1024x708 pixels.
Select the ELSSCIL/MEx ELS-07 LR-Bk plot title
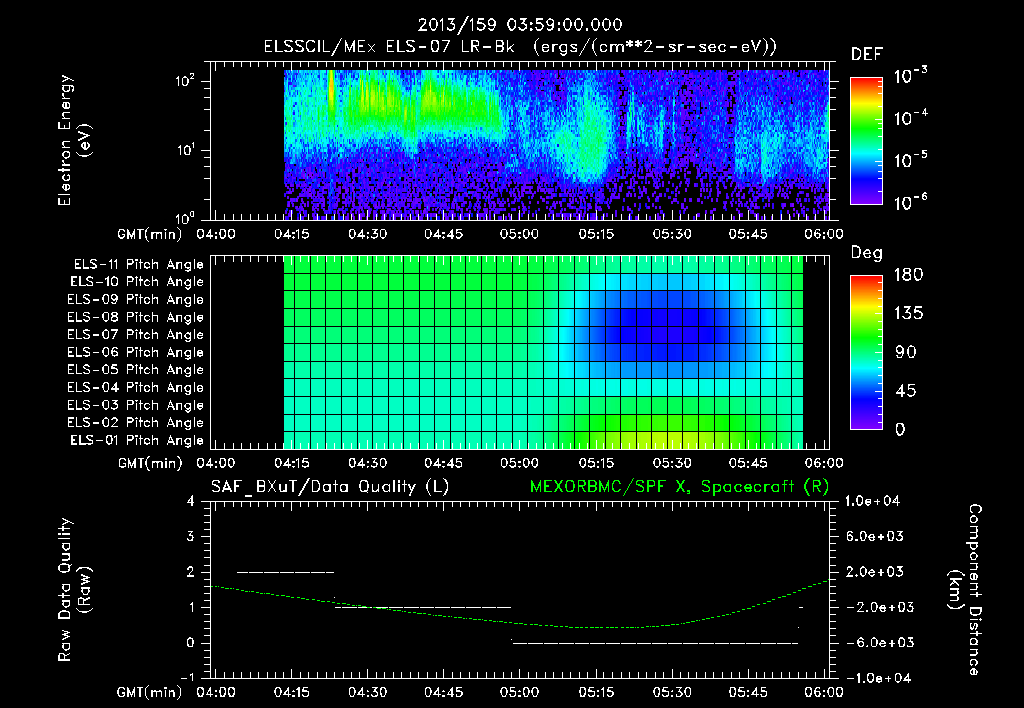pos(520,47)
